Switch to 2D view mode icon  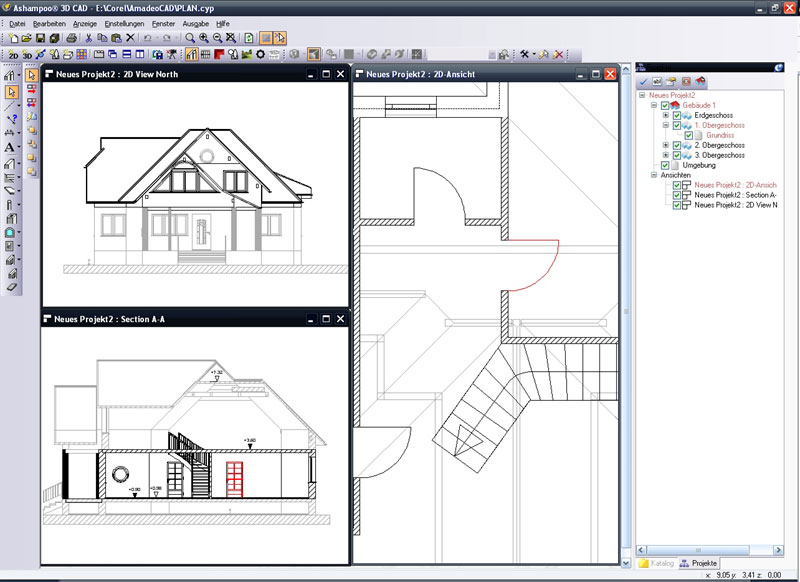pos(14,53)
